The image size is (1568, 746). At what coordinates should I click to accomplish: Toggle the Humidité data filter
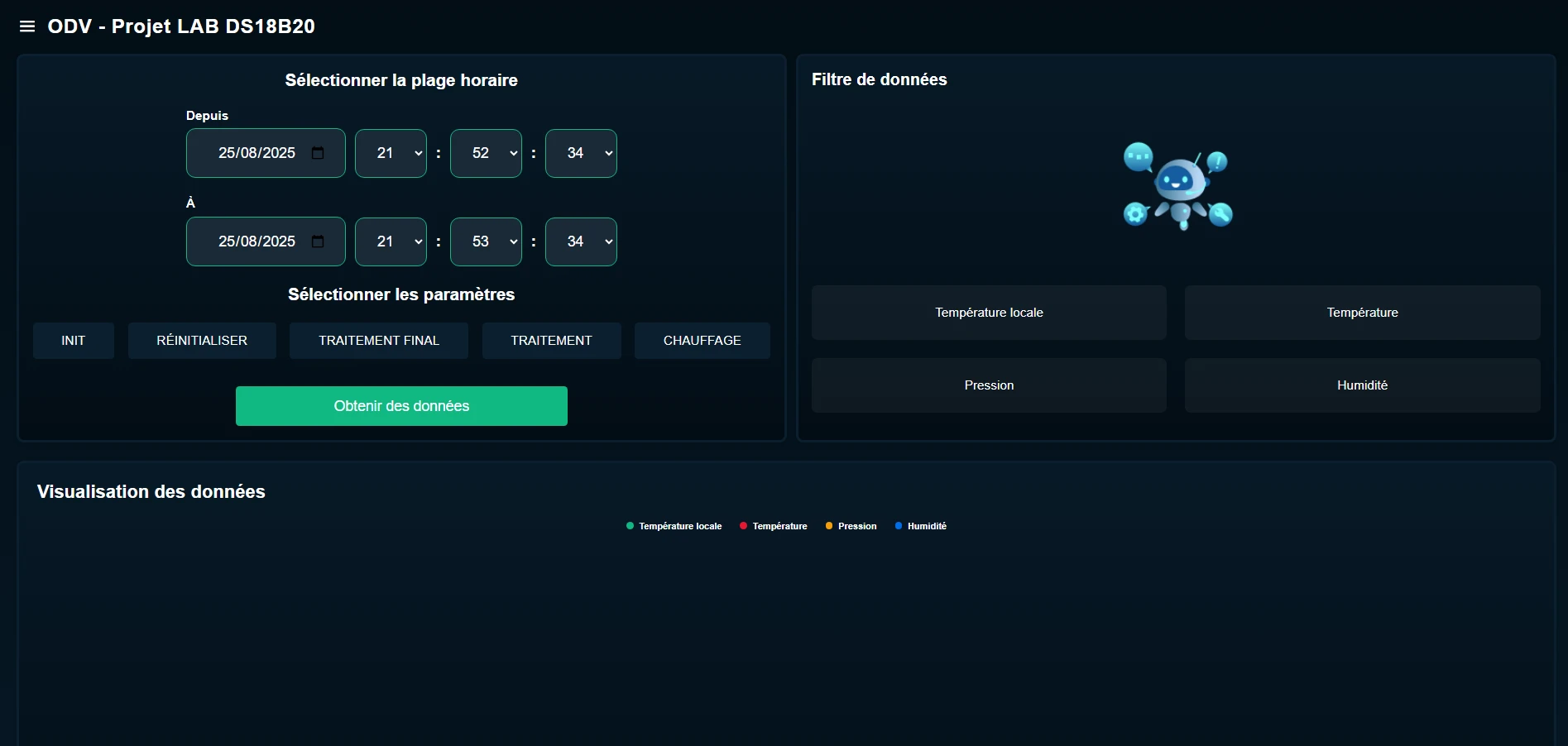[x=1361, y=385]
